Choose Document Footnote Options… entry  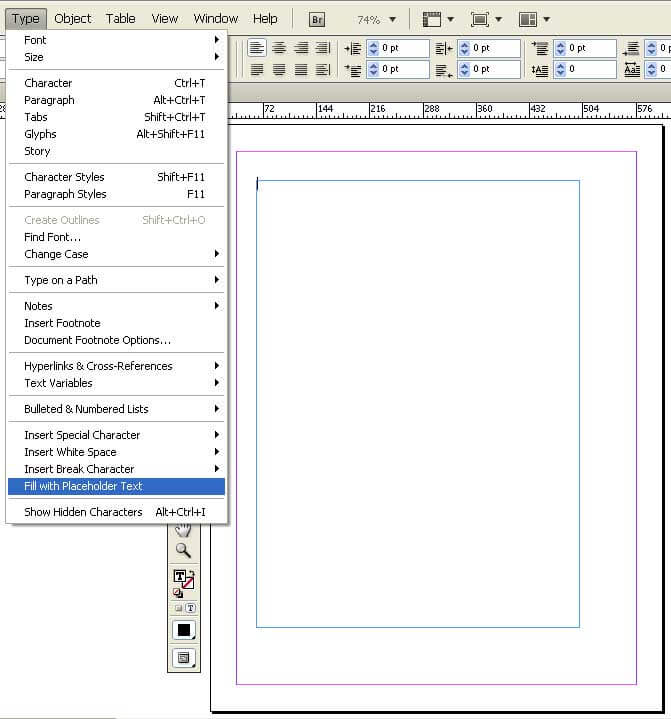coord(116,340)
